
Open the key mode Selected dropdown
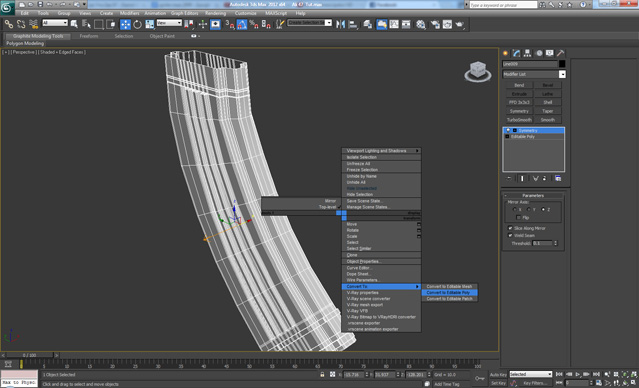[x=531, y=374]
